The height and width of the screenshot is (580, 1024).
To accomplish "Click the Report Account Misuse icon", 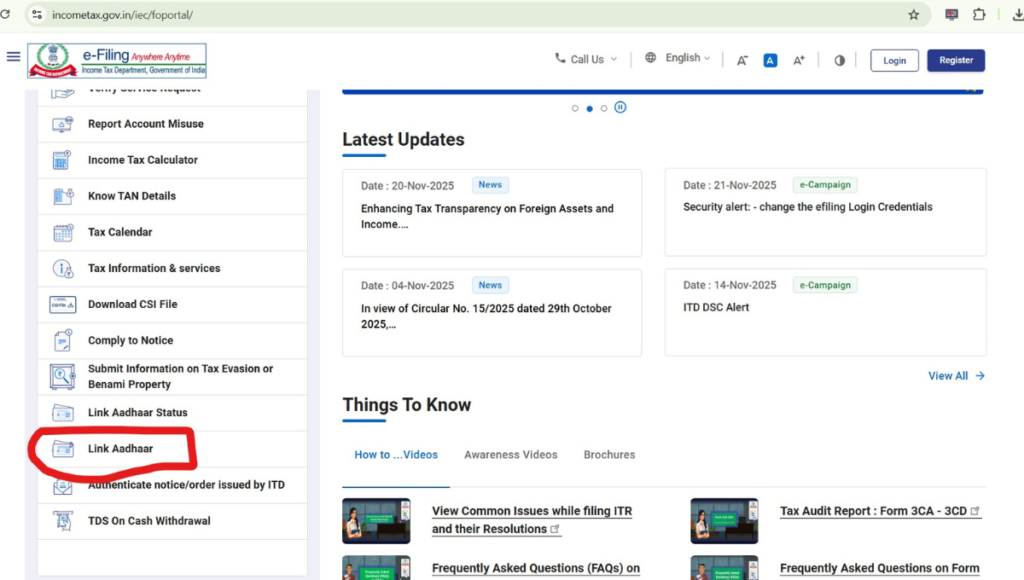I will click(62, 125).
